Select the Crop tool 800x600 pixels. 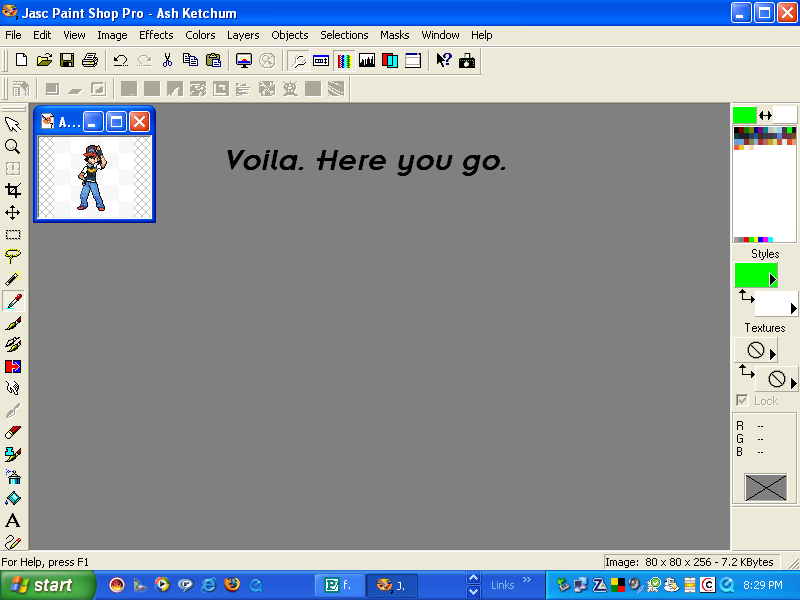[13, 190]
